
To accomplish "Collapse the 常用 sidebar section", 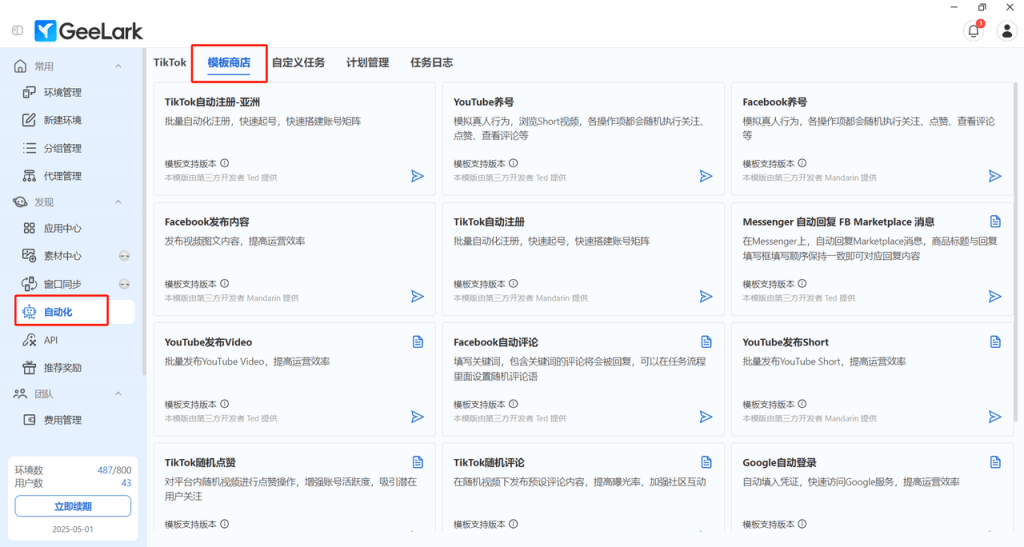I will [118, 66].
